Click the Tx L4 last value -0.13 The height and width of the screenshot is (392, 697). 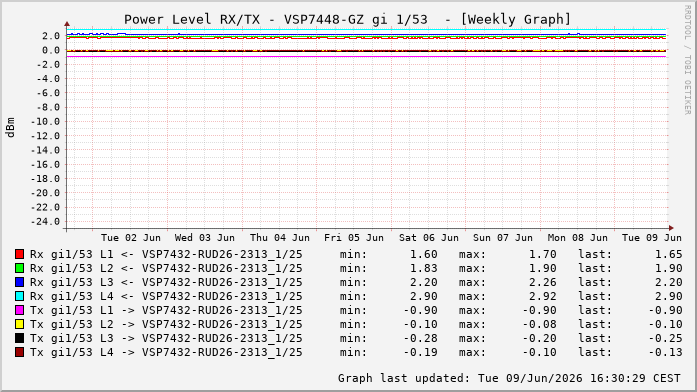click(665, 352)
